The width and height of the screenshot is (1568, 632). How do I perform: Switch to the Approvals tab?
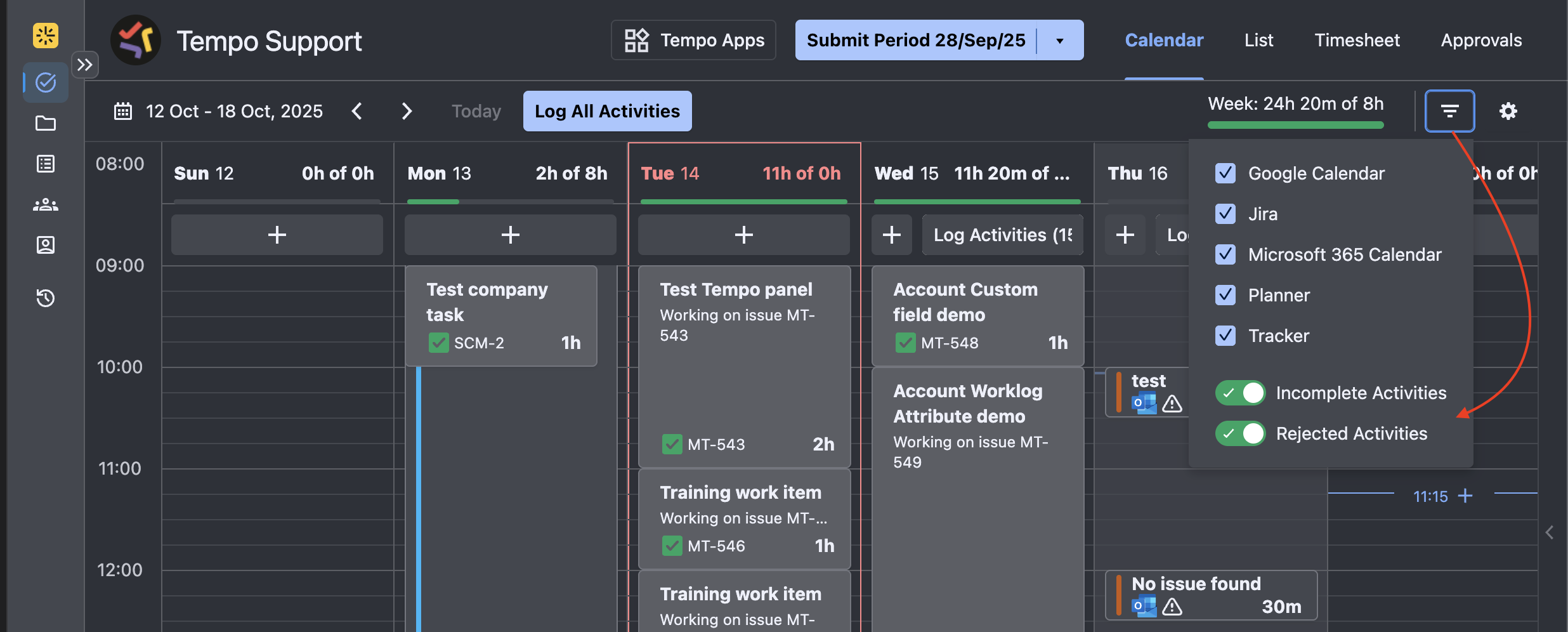[1481, 41]
